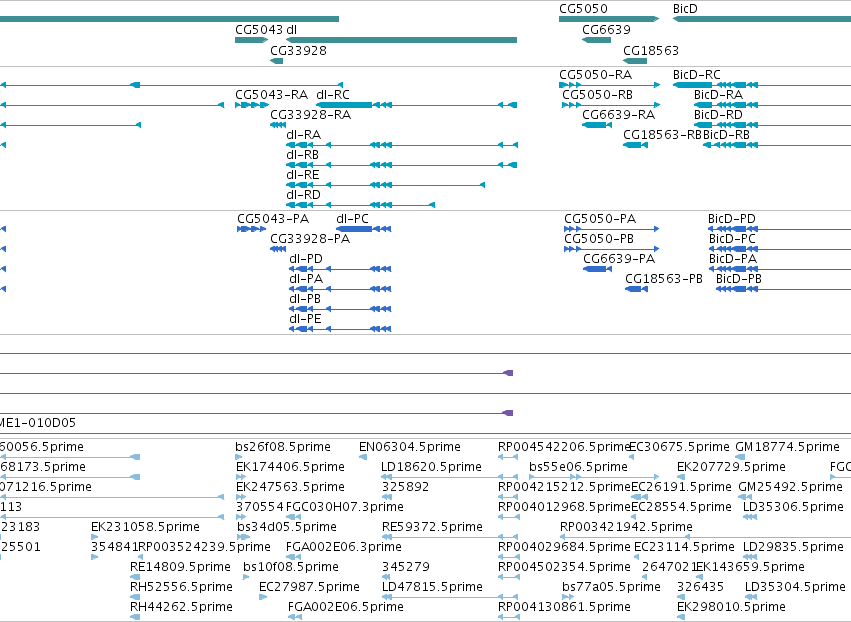Click the CG33928-RA transcript label
The image size is (851, 622).
click(310, 115)
